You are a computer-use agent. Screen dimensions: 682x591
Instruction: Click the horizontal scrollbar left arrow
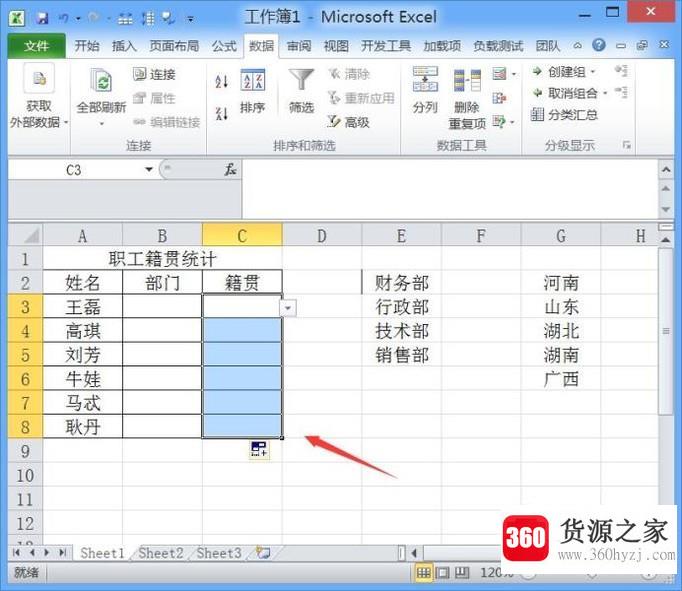pos(414,553)
